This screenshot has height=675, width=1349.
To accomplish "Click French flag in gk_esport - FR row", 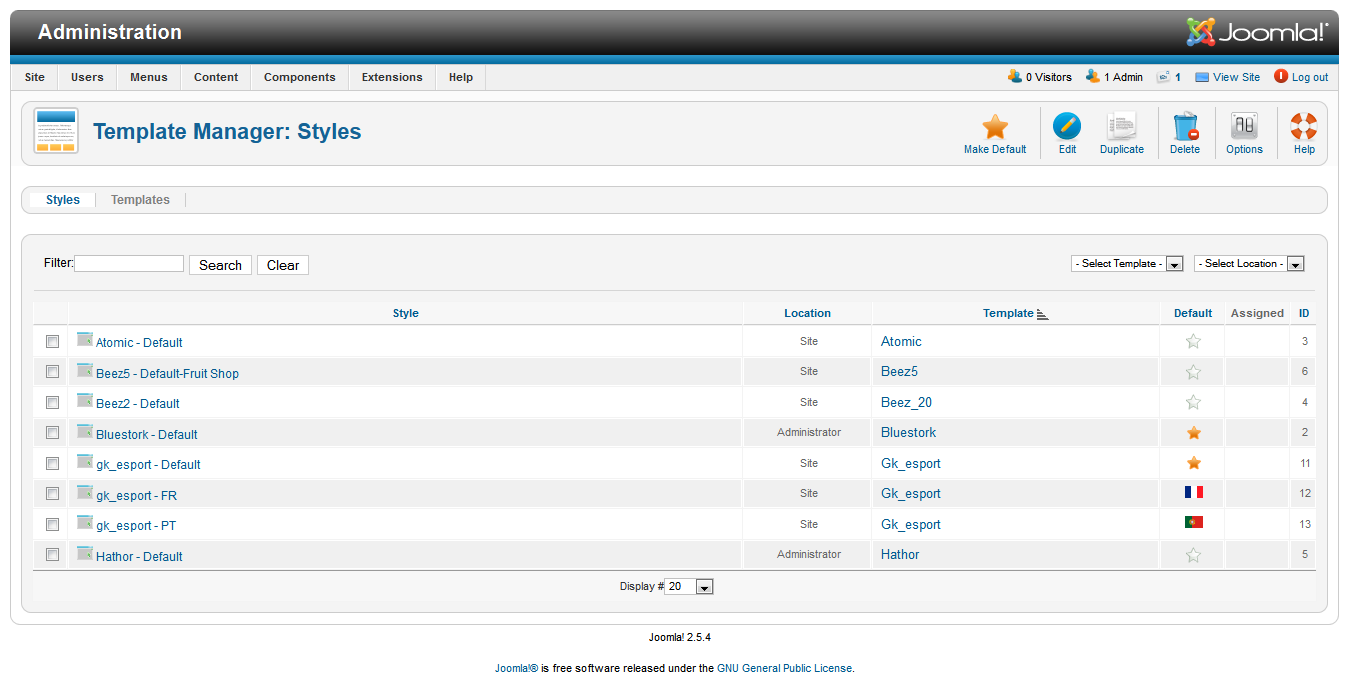I will coord(1193,492).
